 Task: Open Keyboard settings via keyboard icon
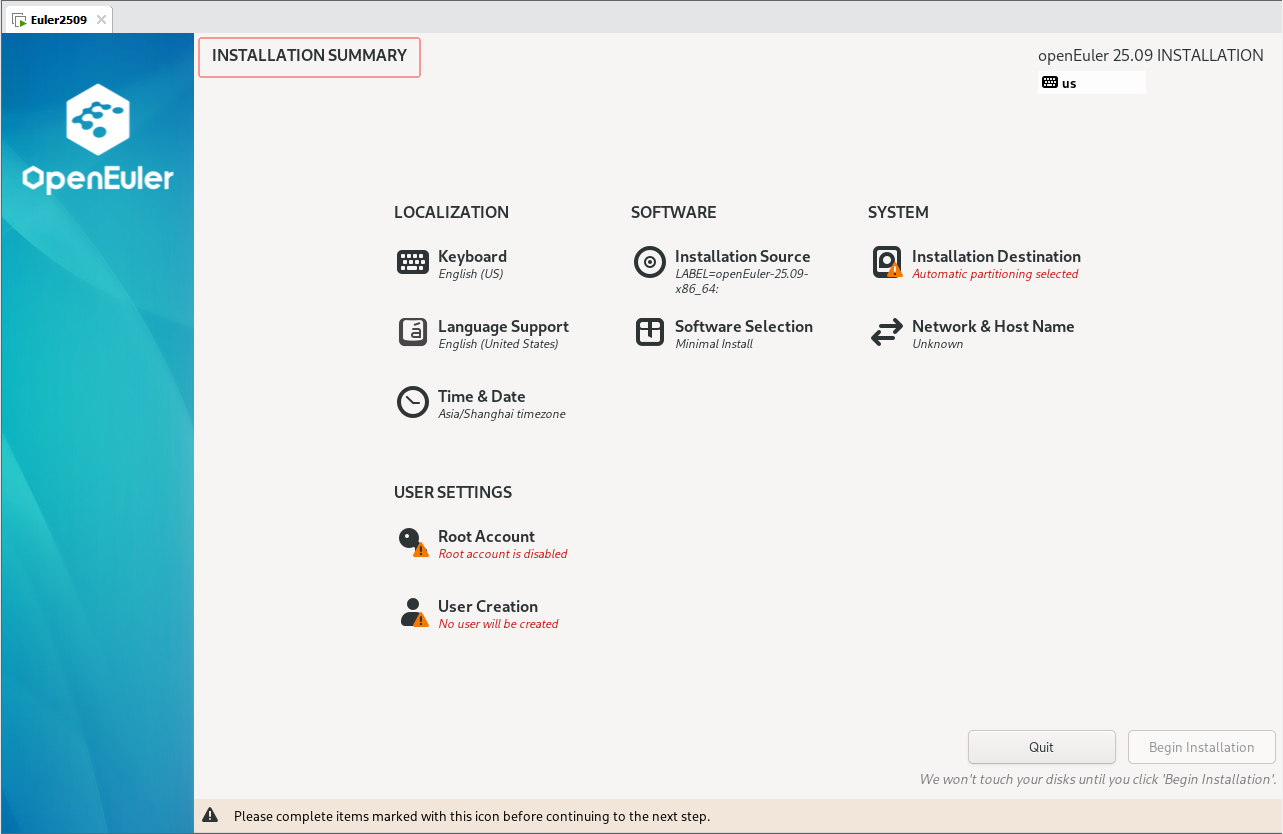coord(413,262)
